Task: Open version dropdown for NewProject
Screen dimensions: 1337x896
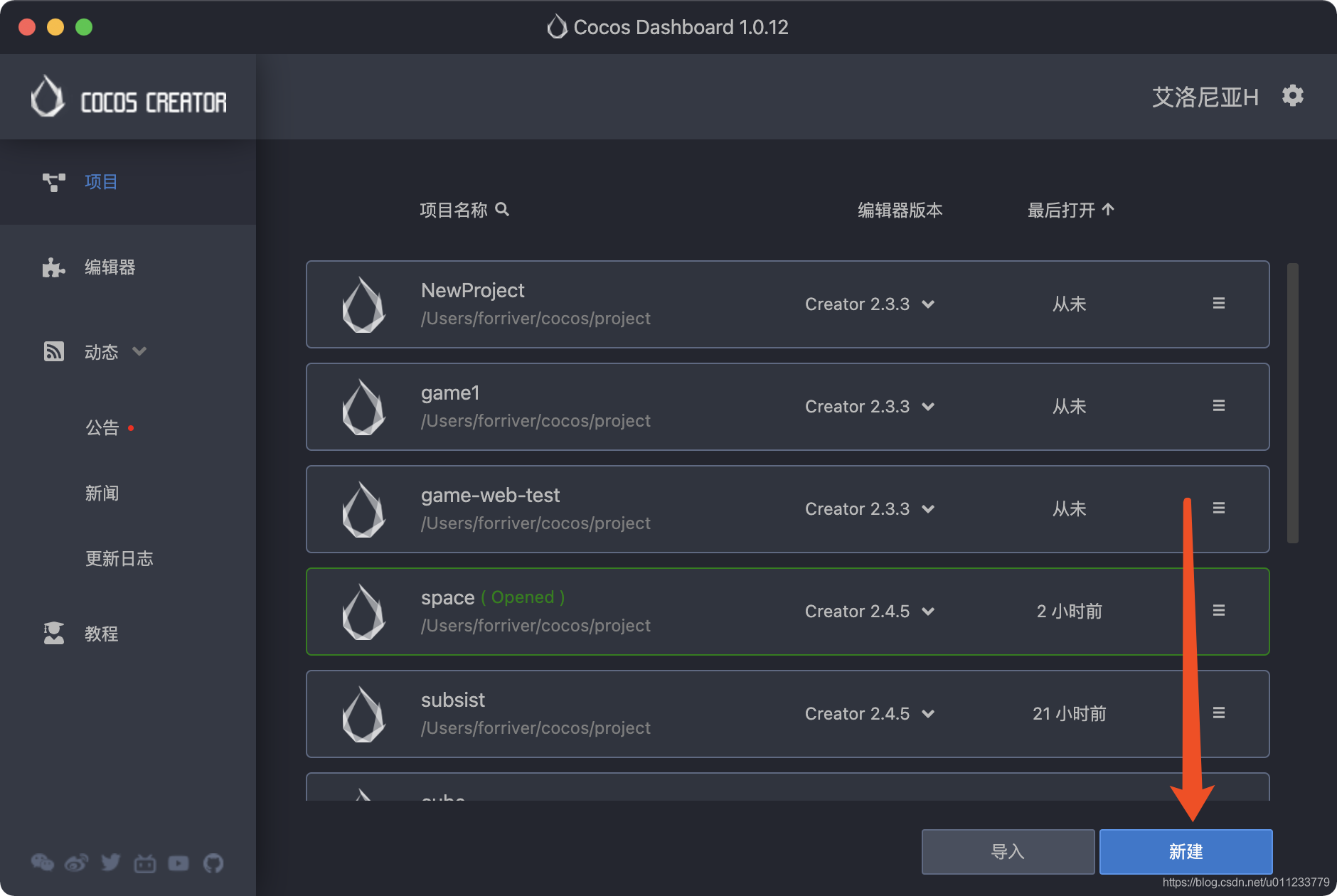Action: coord(928,304)
